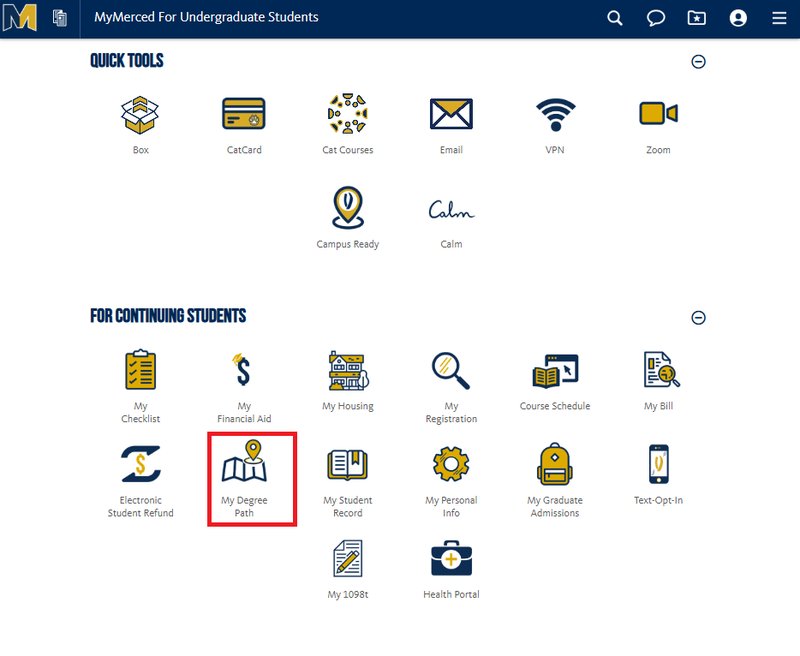
Task: Open the CatCard icon
Action: click(244, 114)
